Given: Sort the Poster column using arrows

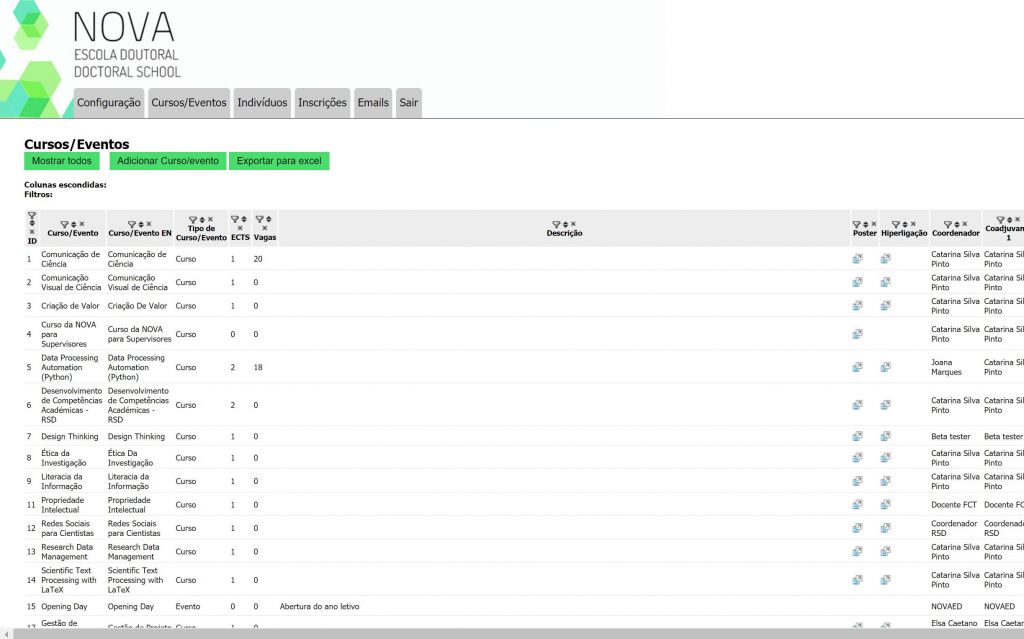Looking at the screenshot, I should click(x=865, y=224).
